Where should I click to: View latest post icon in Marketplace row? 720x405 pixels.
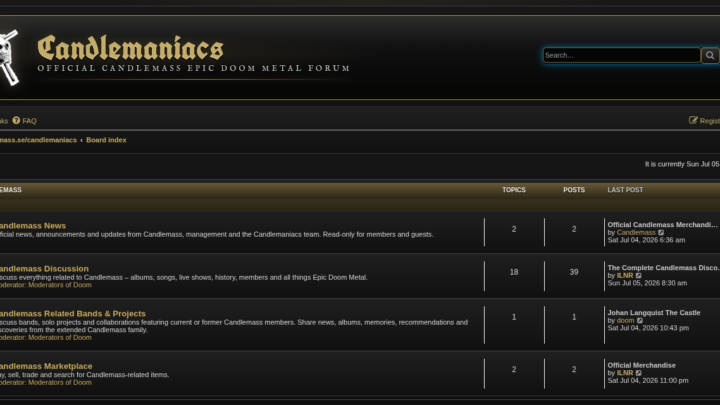click(639, 373)
